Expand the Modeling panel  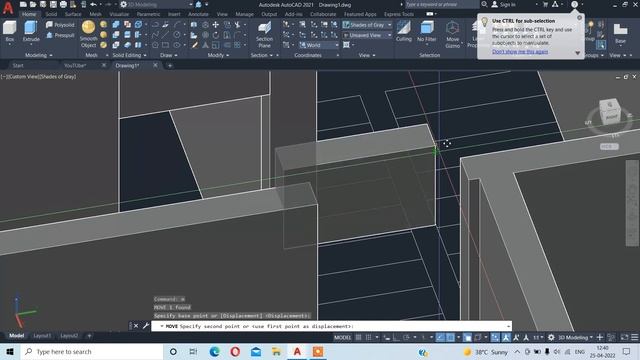[x=39, y=55]
